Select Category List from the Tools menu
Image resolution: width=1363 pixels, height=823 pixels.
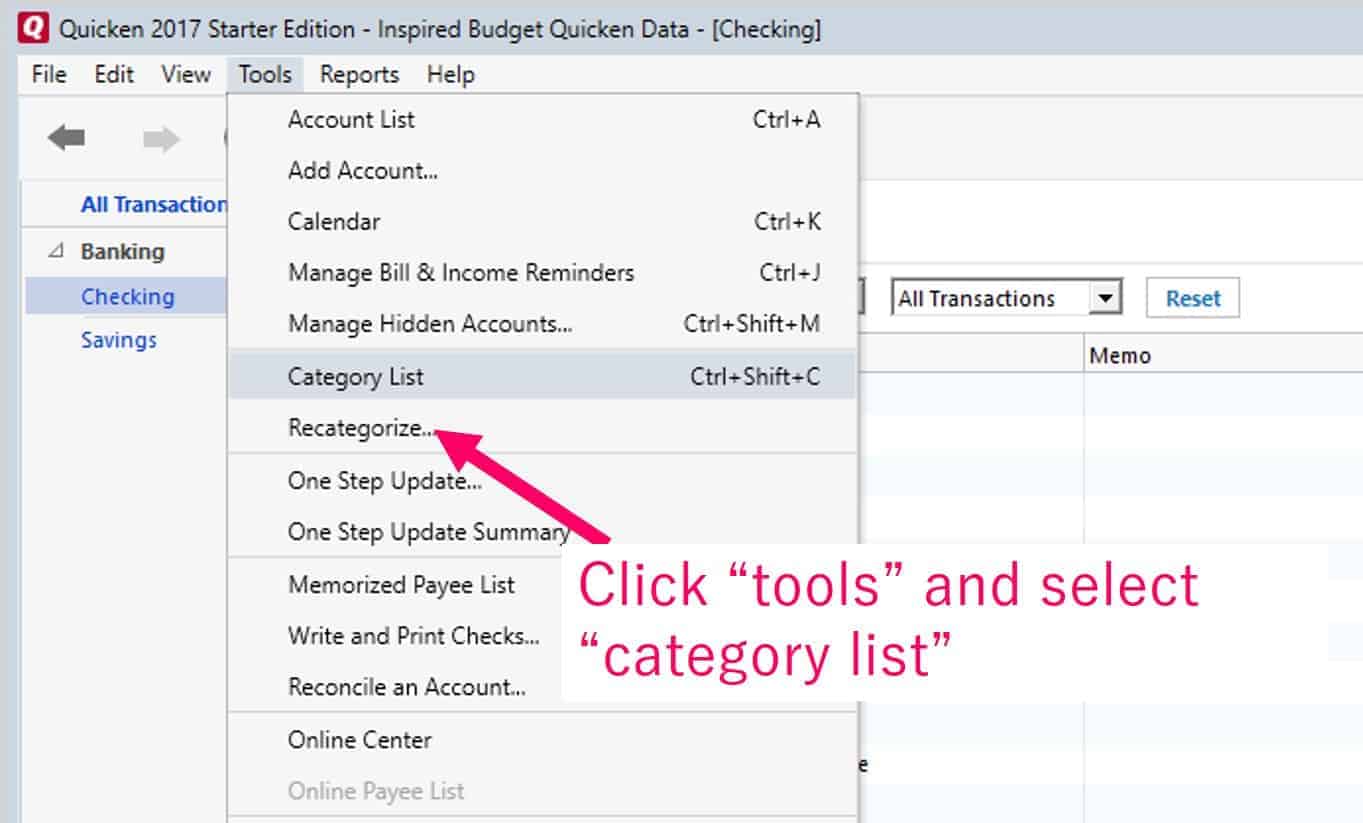tap(355, 376)
